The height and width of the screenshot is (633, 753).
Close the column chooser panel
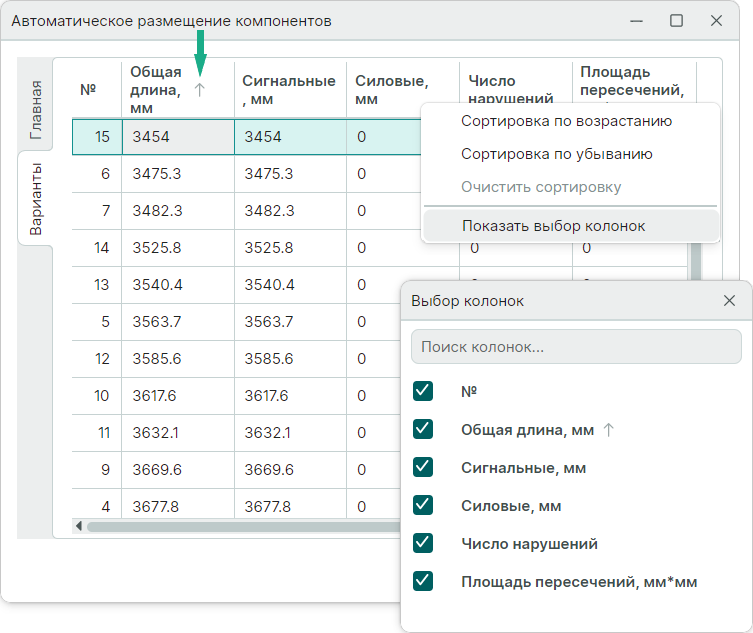click(x=729, y=300)
